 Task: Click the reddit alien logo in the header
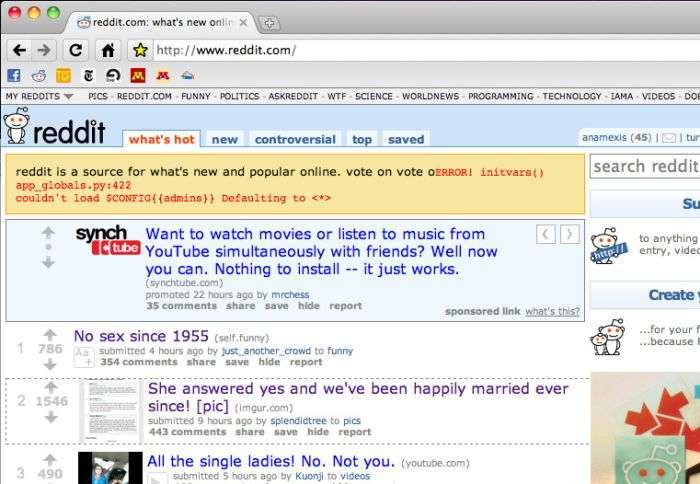coord(17,126)
